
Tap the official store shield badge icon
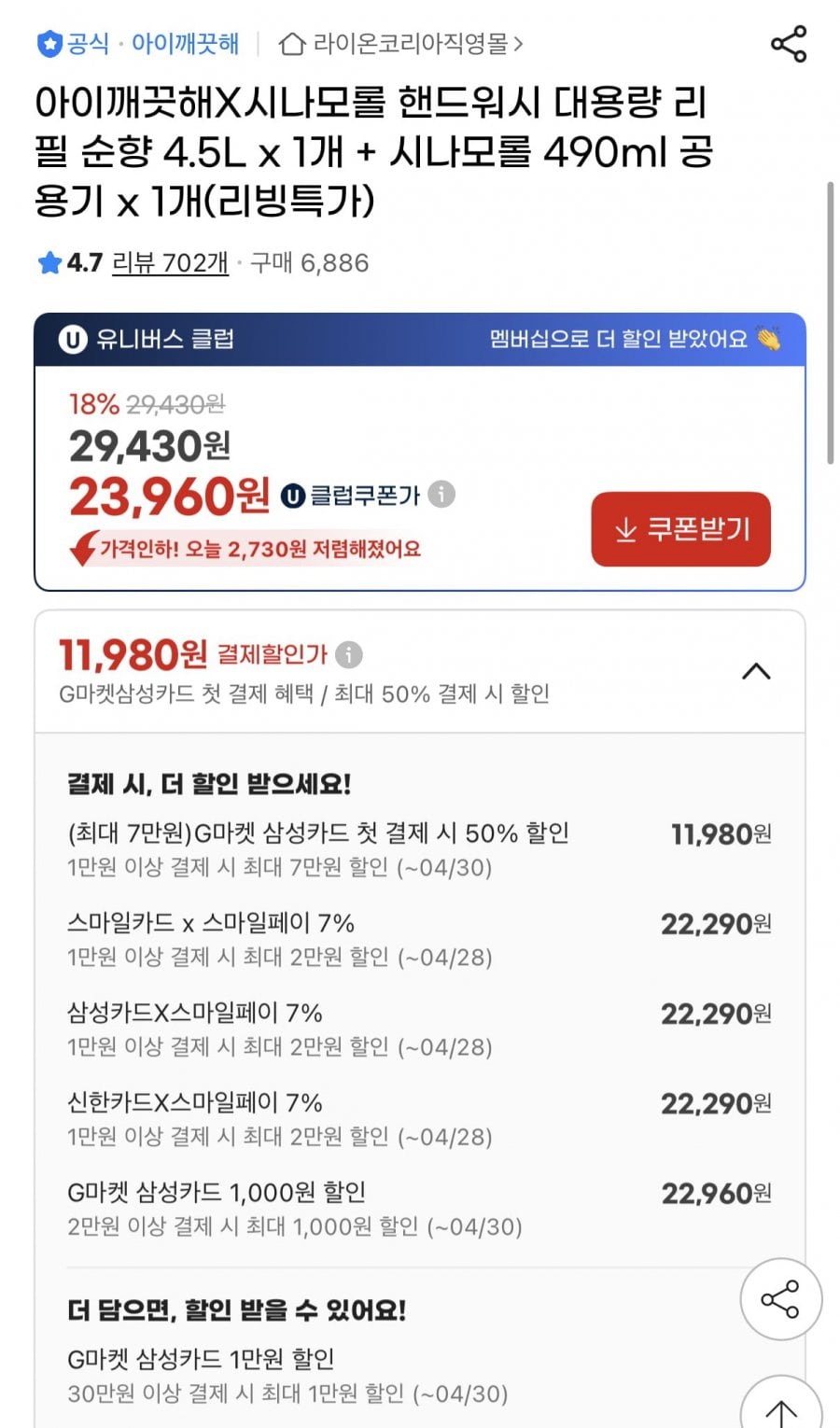pyautogui.click(x=49, y=44)
